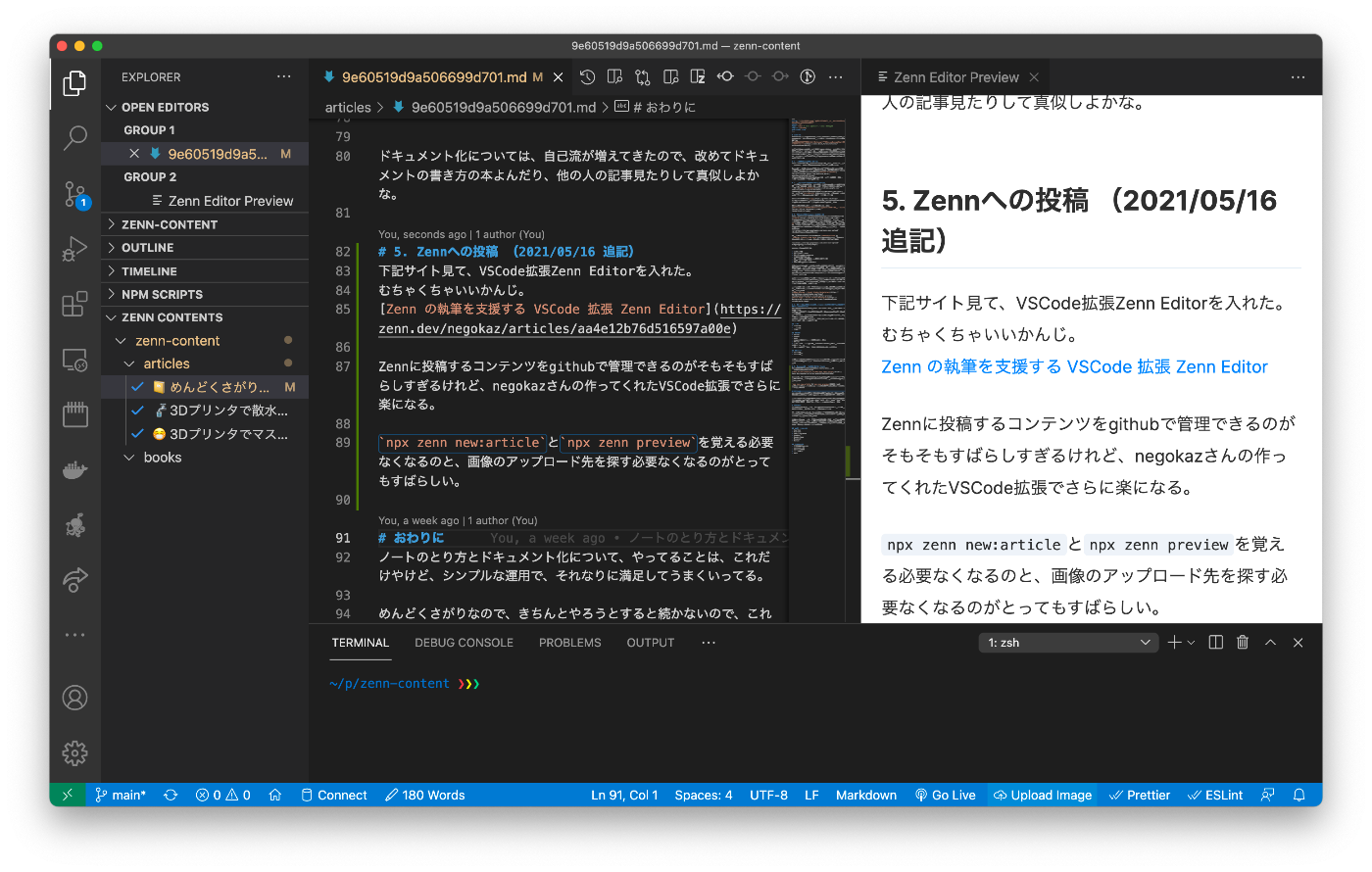Collapse the zenn-content tree node
The width and height of the screenshot is (1372, 872).
(122, 341)
